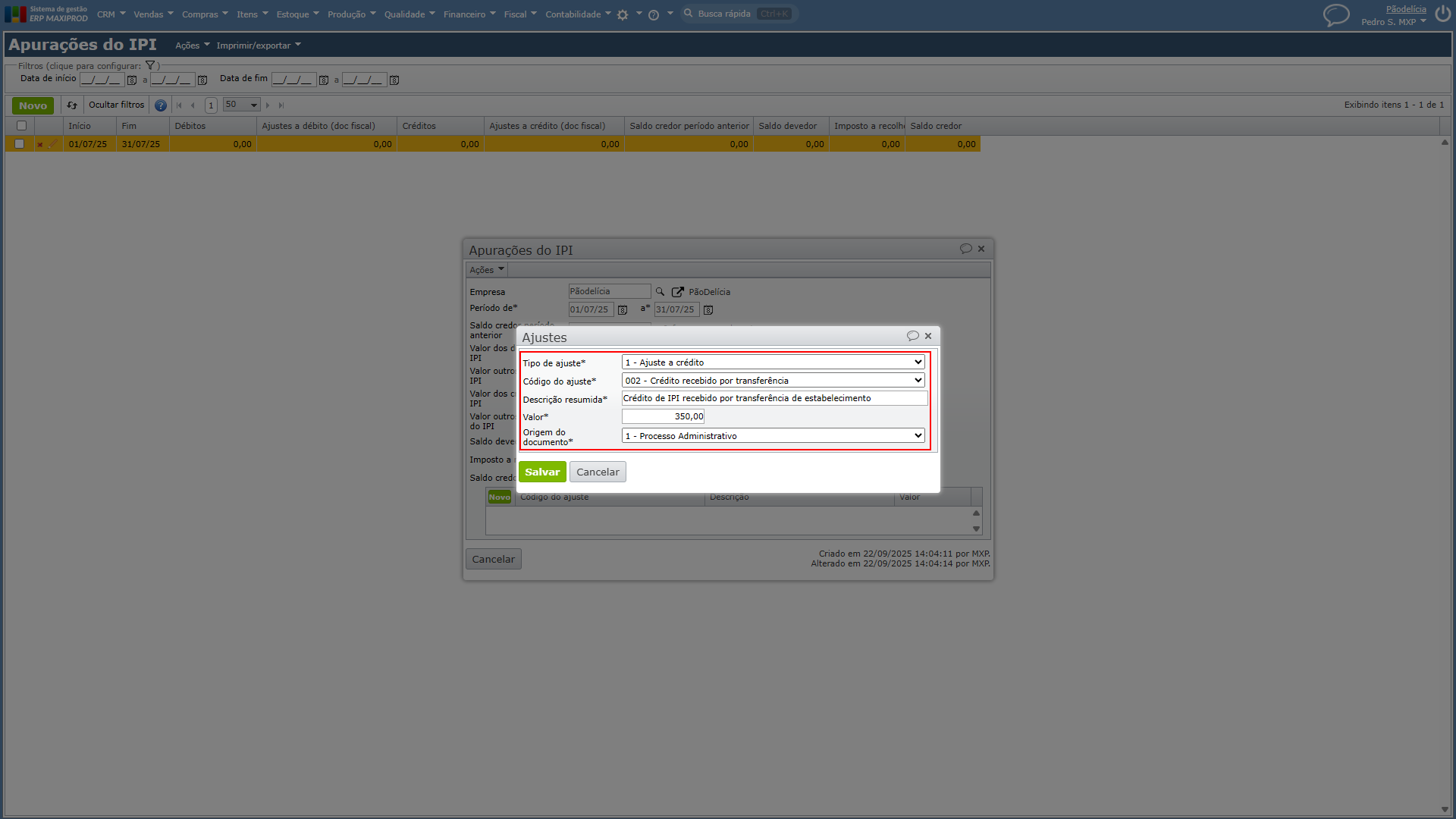1456x819 pixels.
Task: Open Código do ajuste dropdown
Action: pyautogui.click(x=773, y=381)
